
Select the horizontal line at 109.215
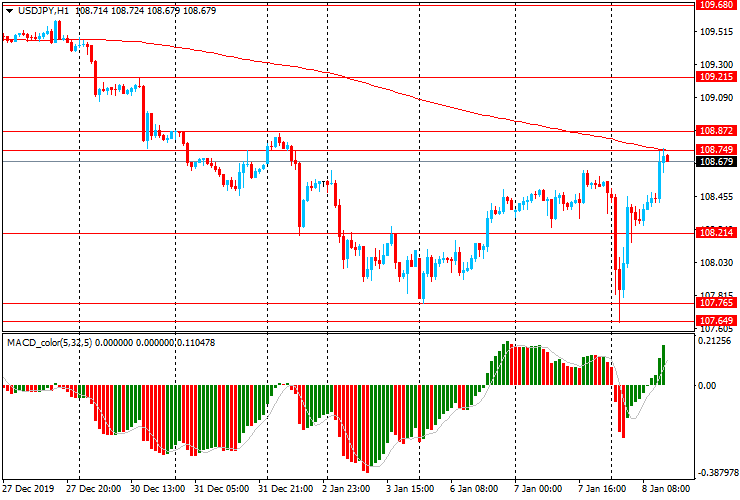click(349, 77)
